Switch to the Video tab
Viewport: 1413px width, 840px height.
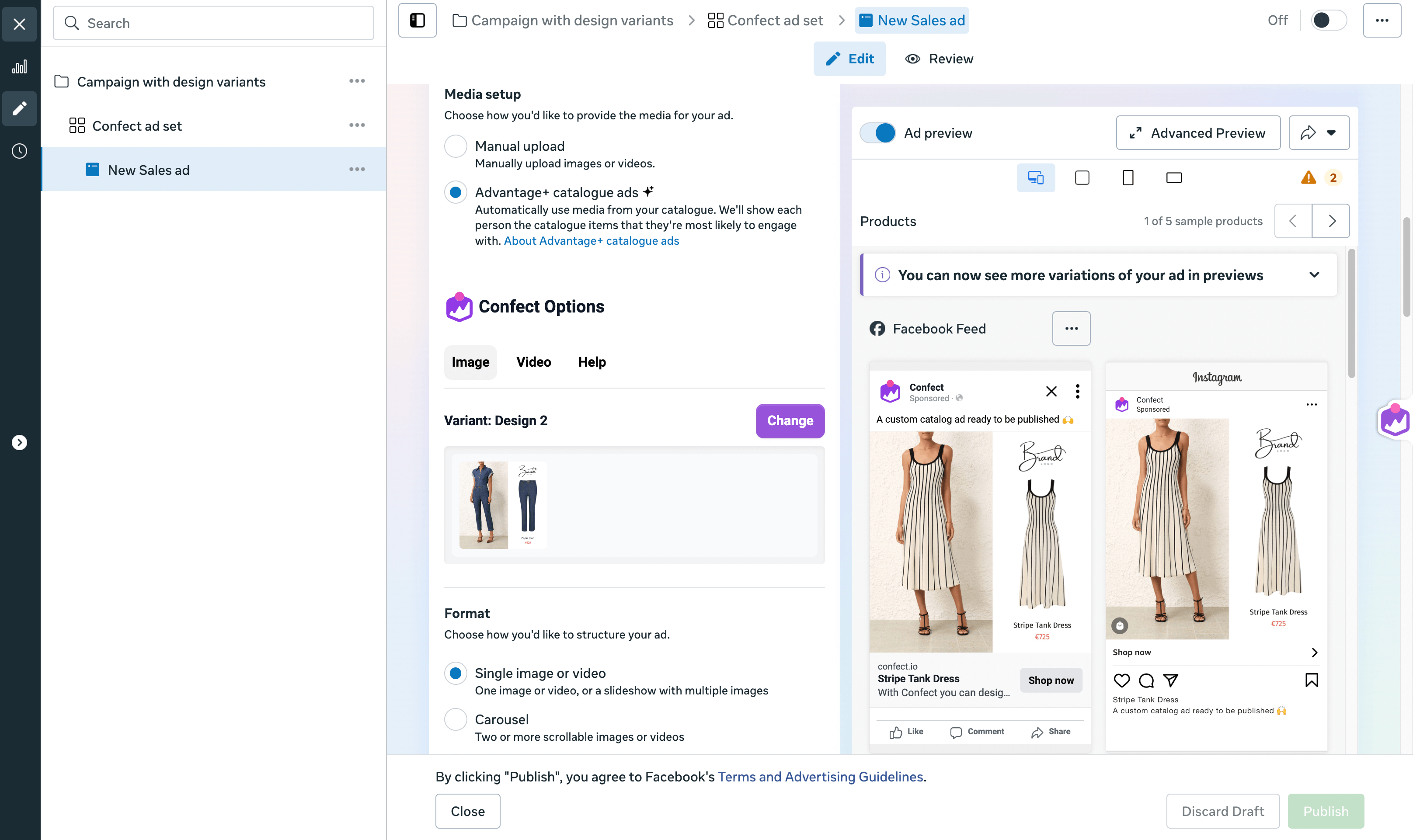(533, 362)
